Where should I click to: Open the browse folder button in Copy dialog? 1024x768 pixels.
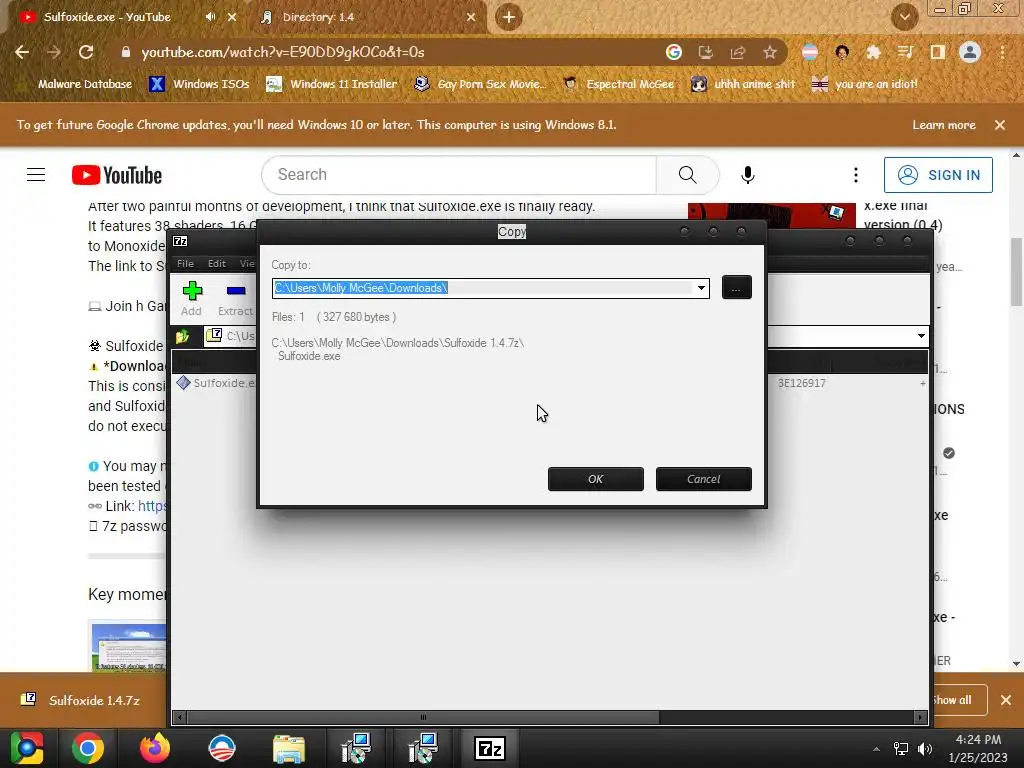pos(736,287)
